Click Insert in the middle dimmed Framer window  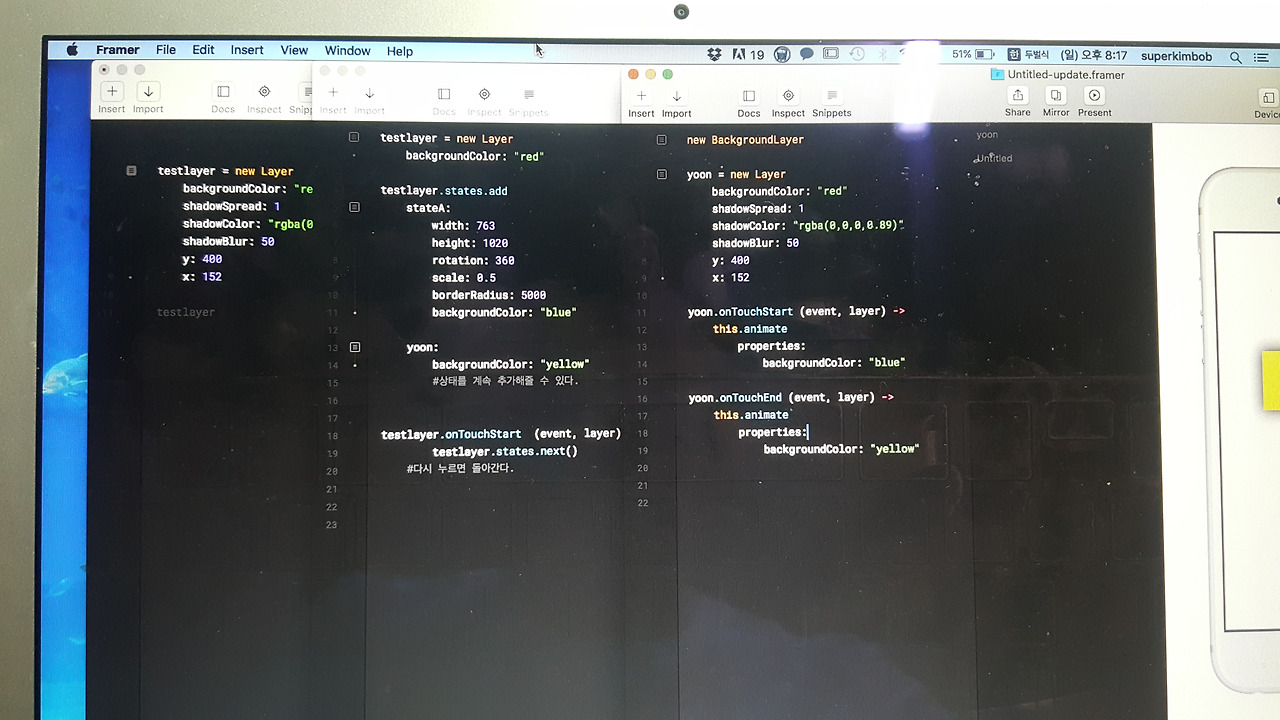click(333, 99)
